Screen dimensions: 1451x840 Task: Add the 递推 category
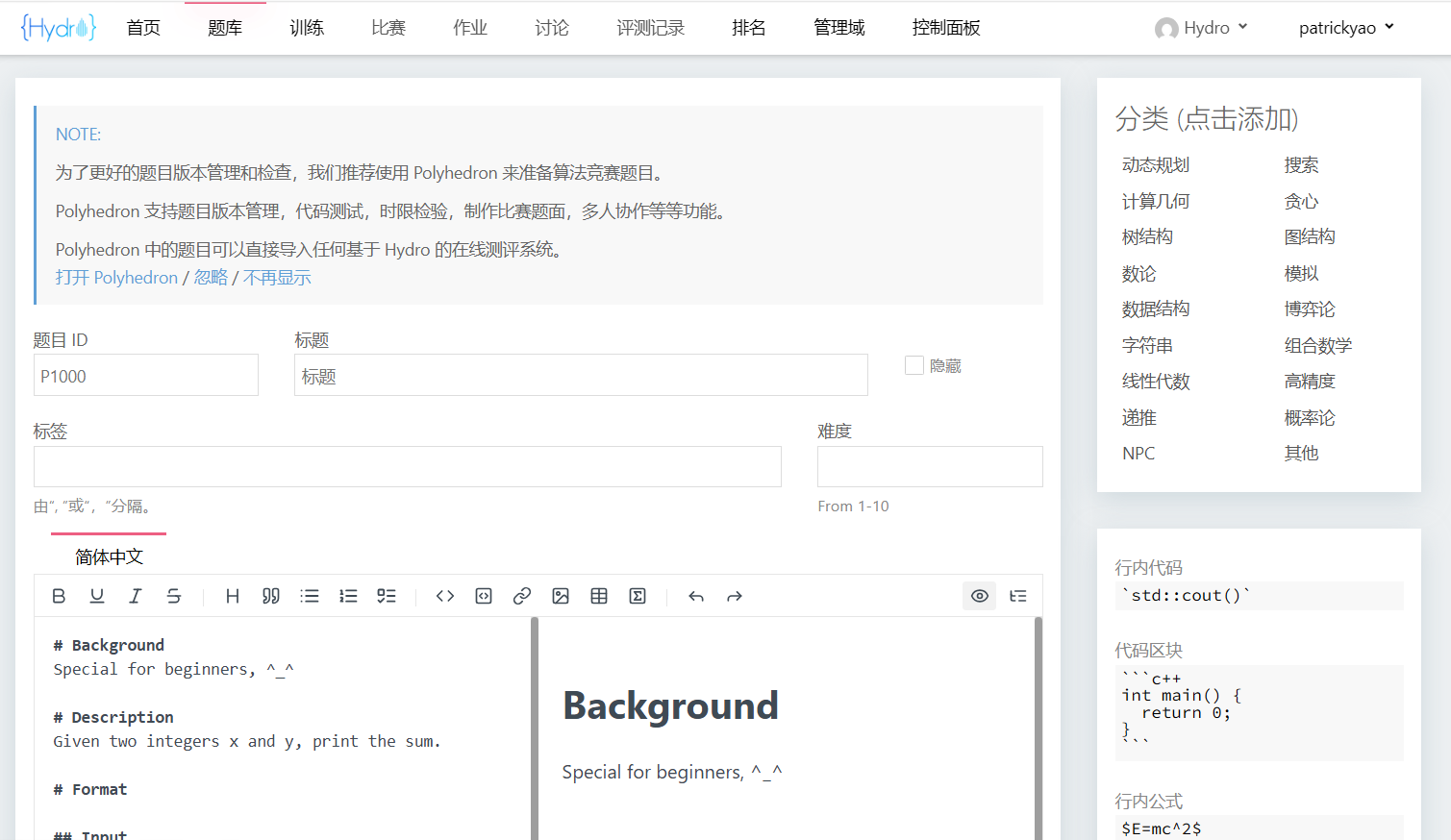(x=1138, y=418)
